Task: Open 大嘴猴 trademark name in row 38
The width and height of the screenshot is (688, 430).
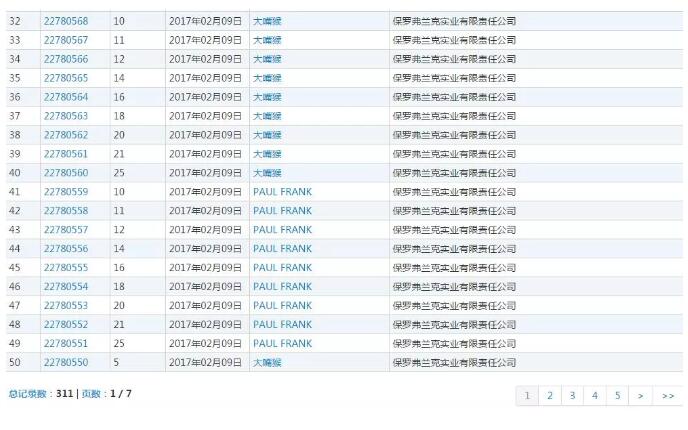Action: 267,135
